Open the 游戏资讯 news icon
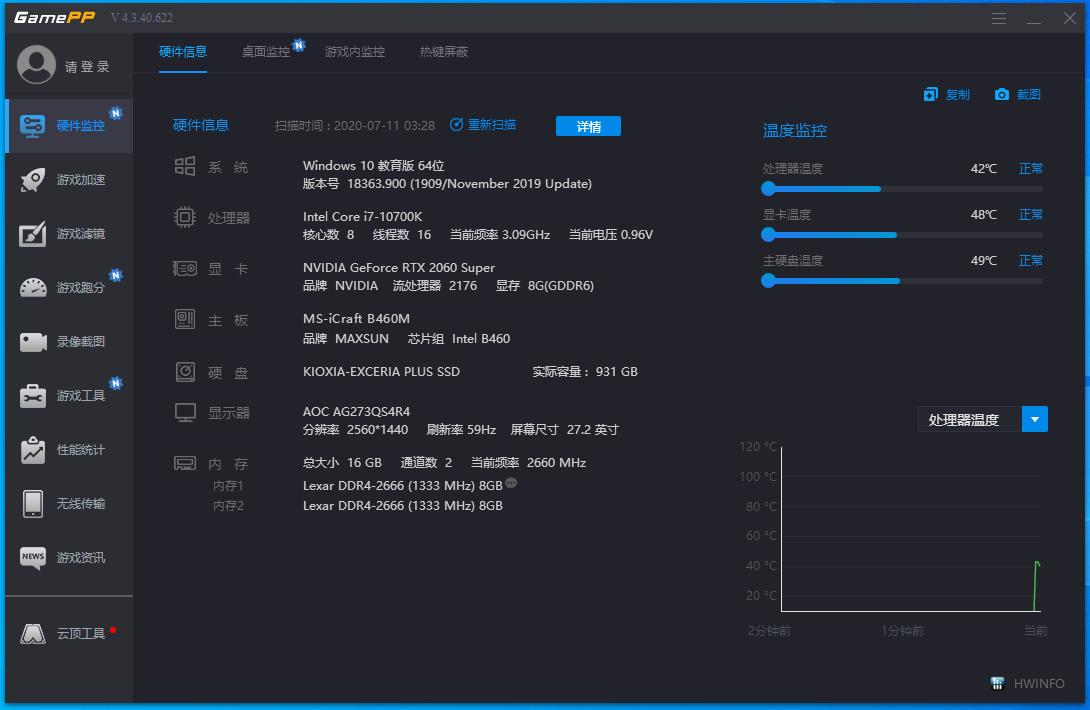This screenshot has height=710, width=1090. point(33,557)
